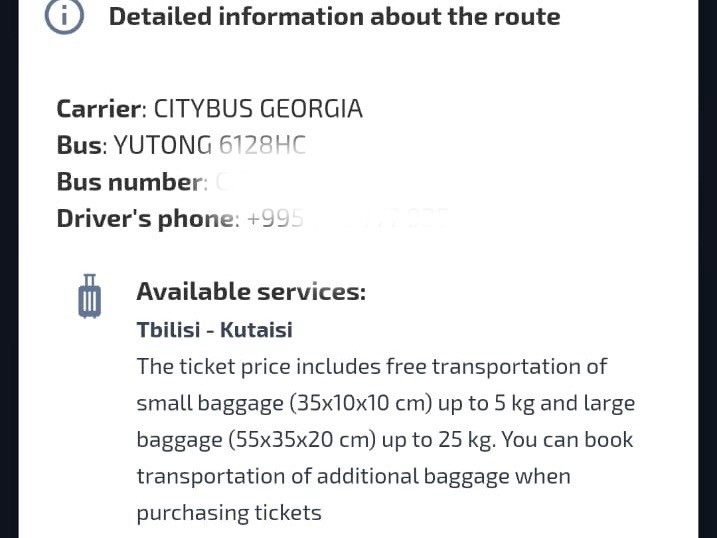Click the 'transportation of additional baggage' line
717x538 pixels.
point(353,476)
